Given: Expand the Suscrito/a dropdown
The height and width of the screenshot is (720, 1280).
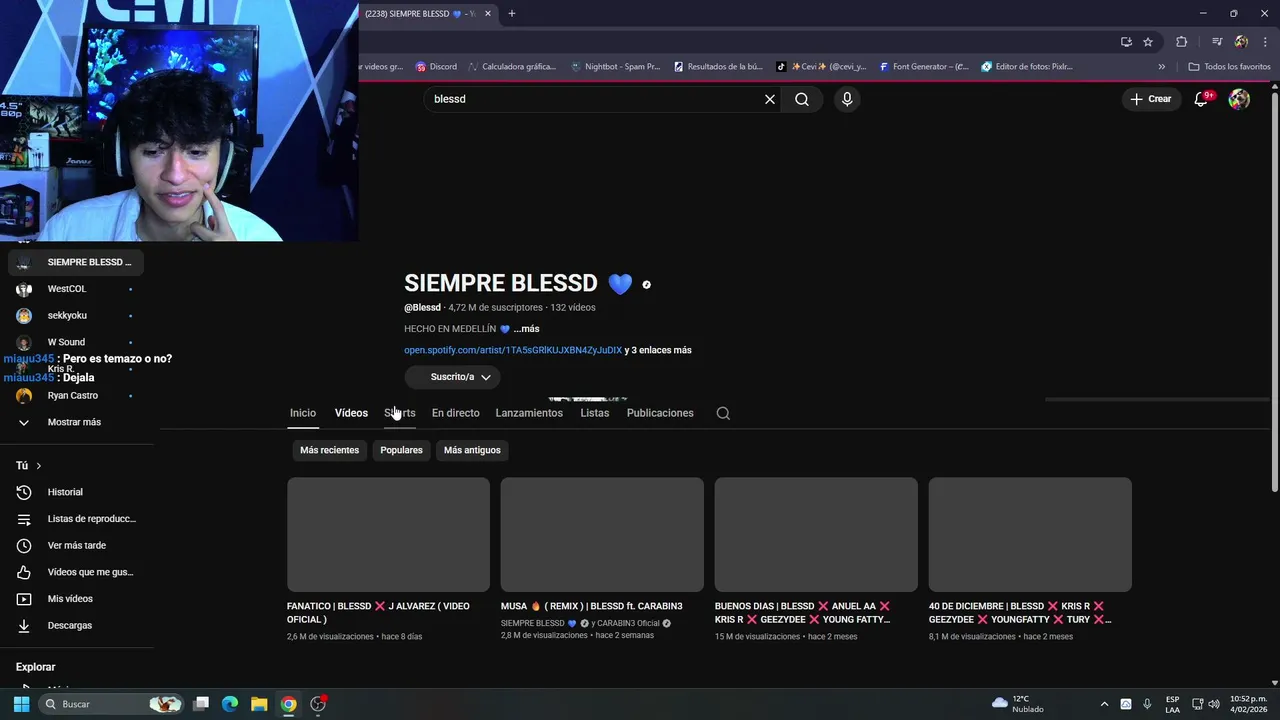Looking at the screenshot, I should (x=452, y=377).
